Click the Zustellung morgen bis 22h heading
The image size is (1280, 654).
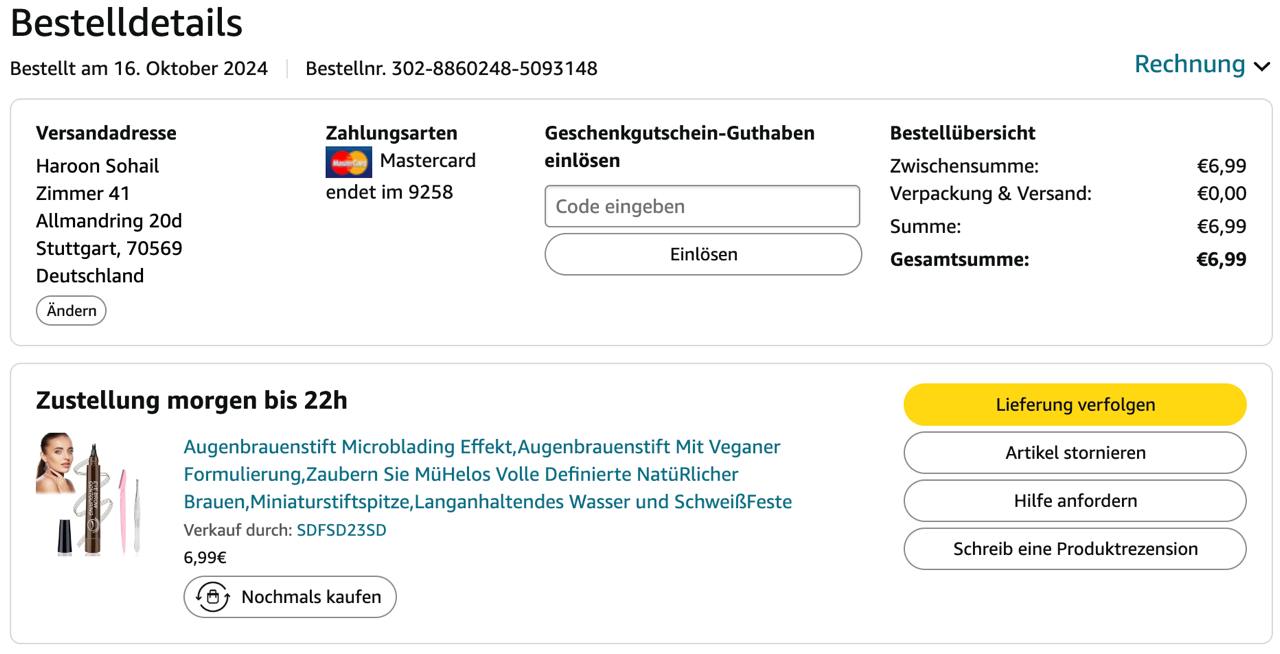(192, 401)
